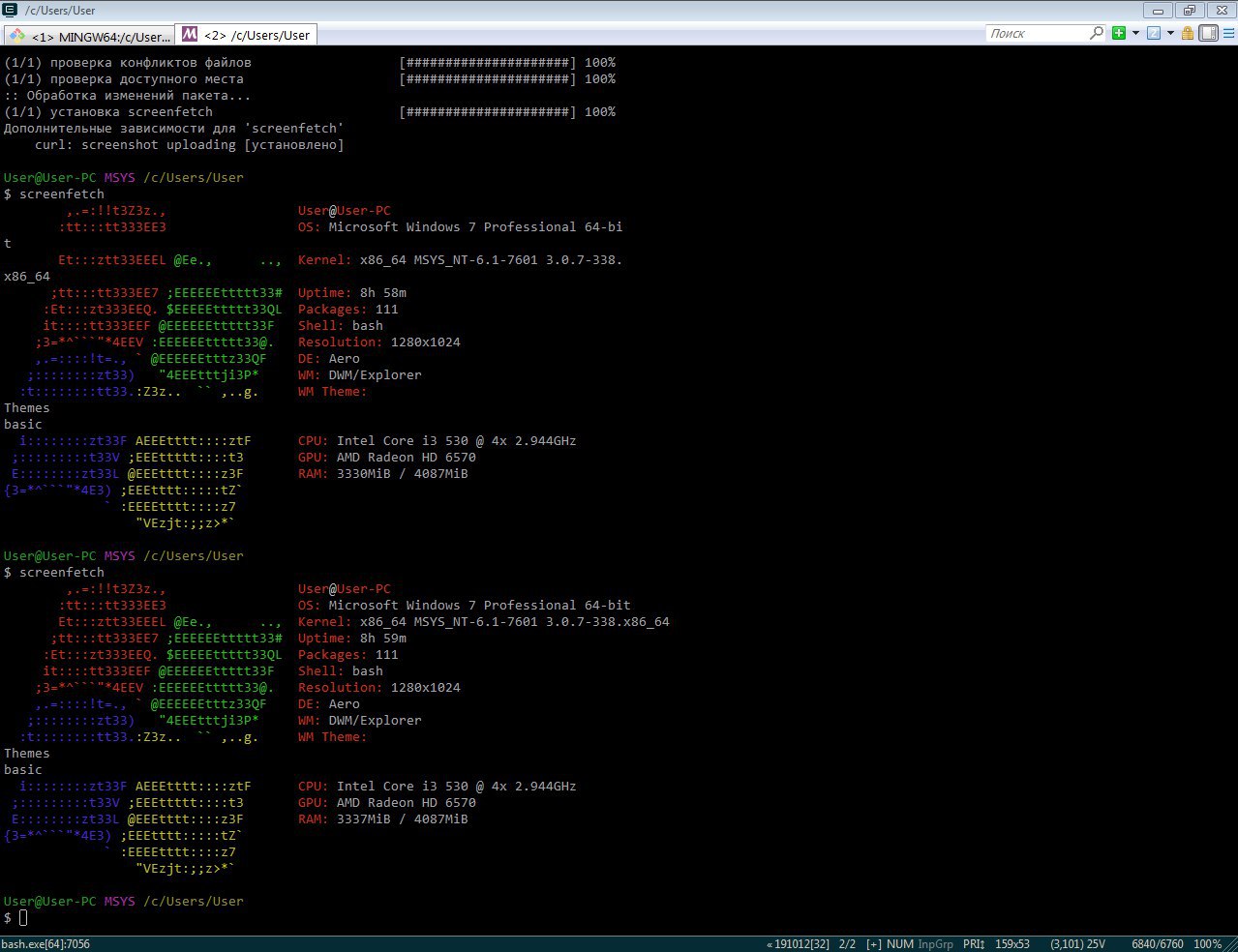Click the 159x53 console size status field
The width and height of the screenshot is (1238, 952).
[x=1012, y=944]
